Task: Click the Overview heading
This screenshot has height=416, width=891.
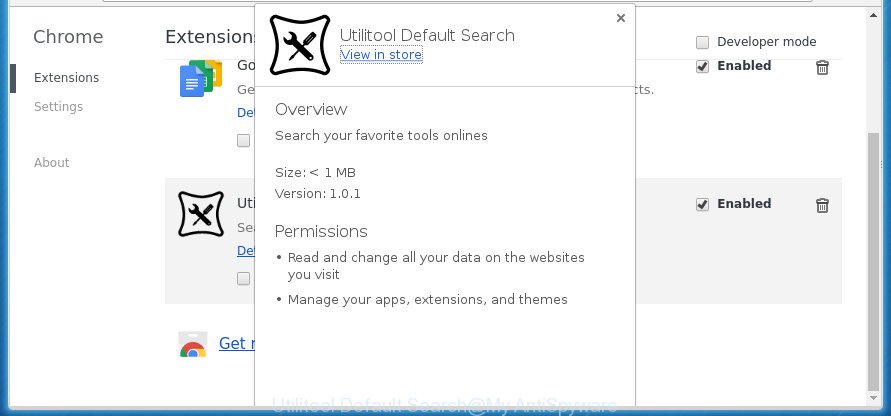Action: pos(311,109)
